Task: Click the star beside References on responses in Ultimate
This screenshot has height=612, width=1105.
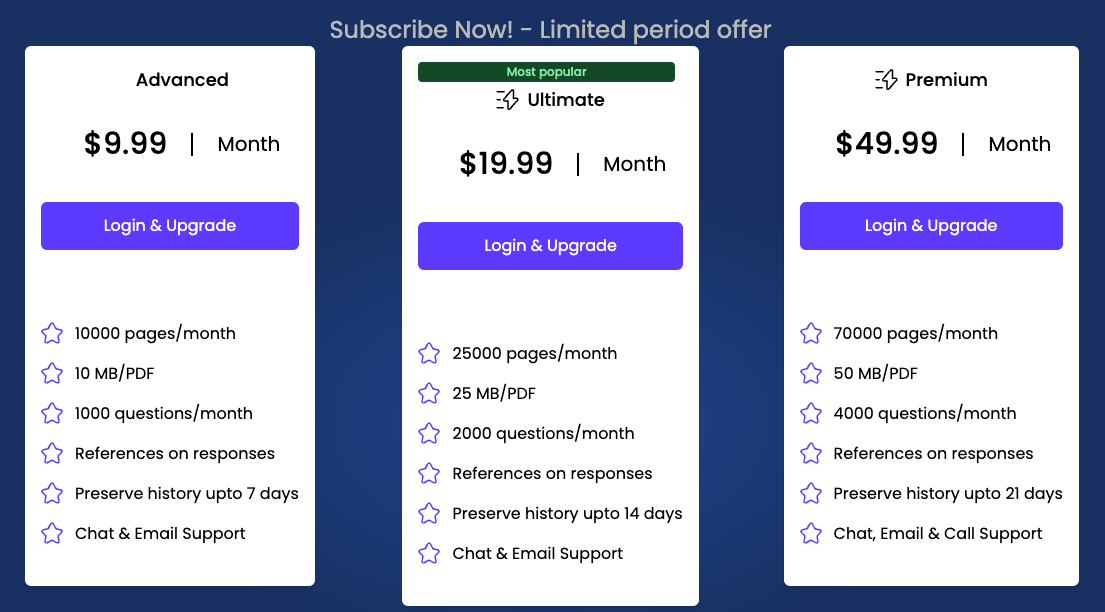Action: [429, 473]
